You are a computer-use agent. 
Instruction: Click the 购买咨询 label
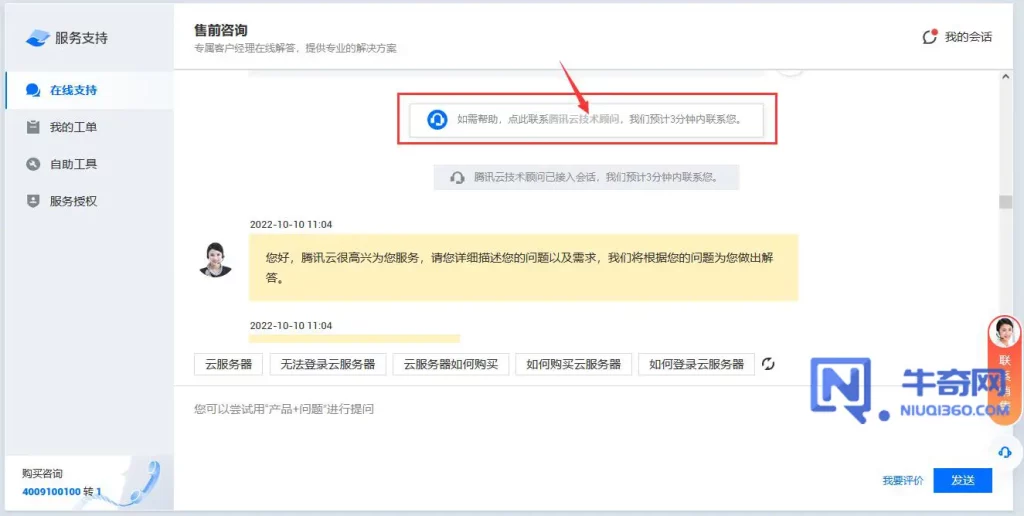42,474
